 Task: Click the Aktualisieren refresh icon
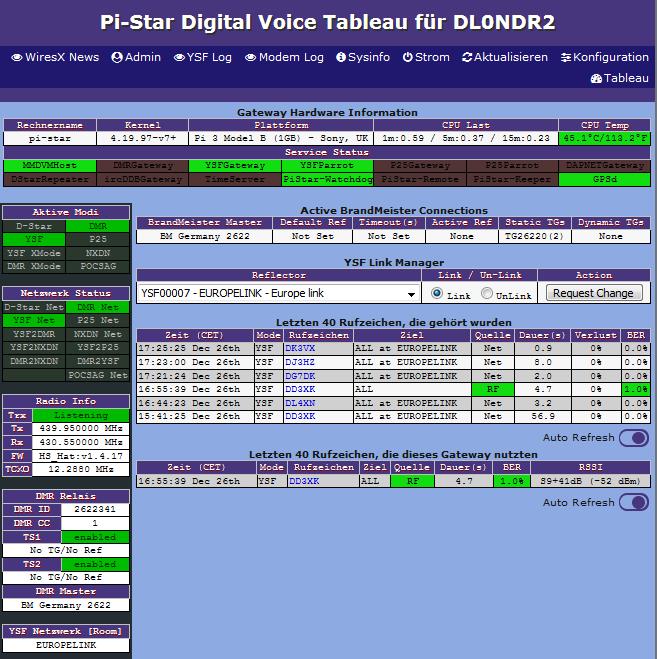coord(467,58)
